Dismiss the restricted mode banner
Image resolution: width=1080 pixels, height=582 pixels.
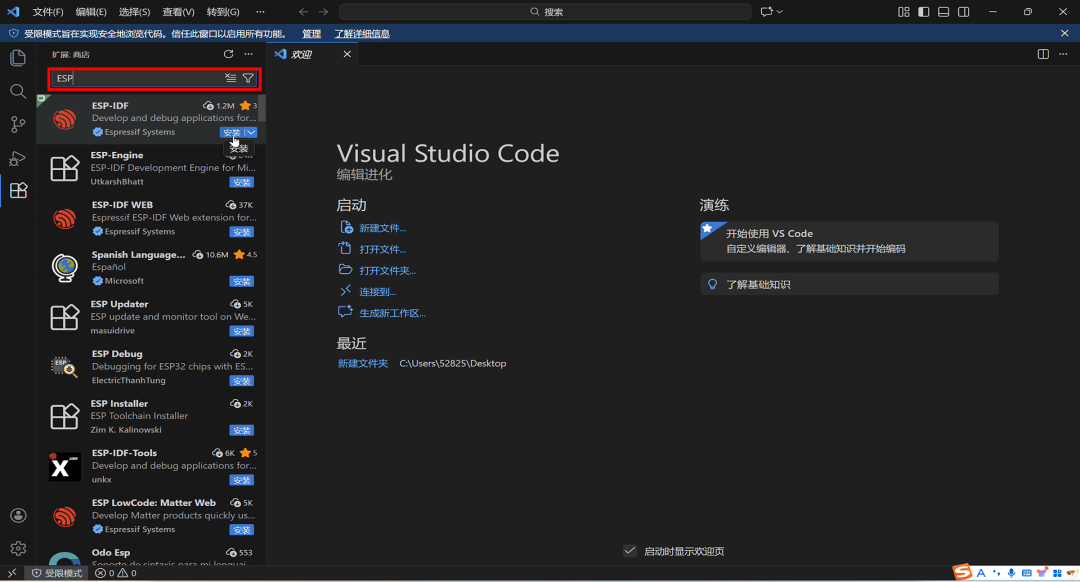[x=1065, y=33]
